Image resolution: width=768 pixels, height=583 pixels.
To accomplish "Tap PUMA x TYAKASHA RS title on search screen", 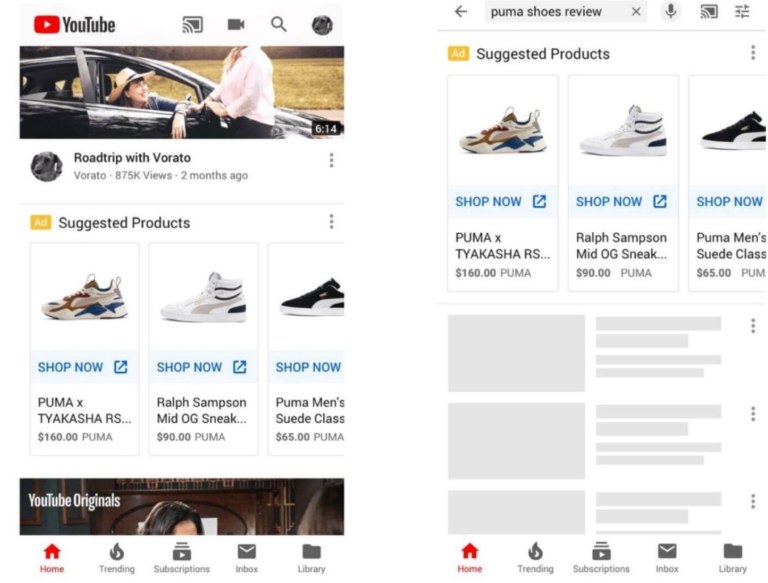I will [x=503, y=245].
